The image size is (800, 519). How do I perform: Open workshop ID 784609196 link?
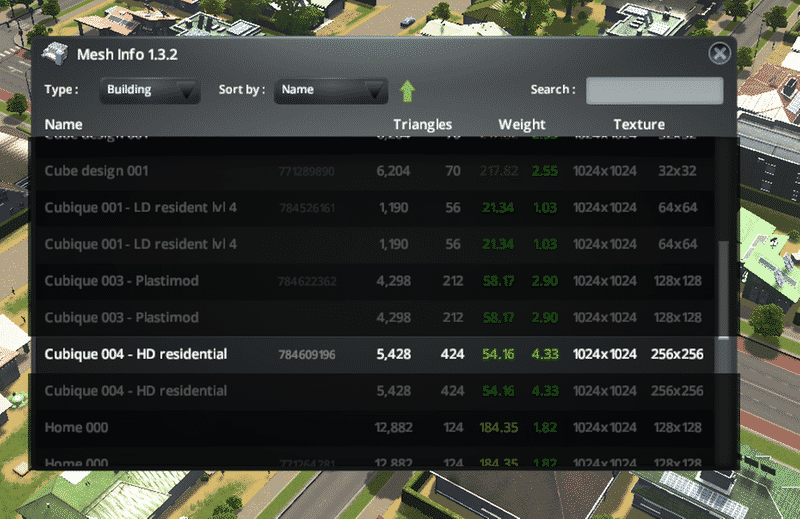(306, 355)
